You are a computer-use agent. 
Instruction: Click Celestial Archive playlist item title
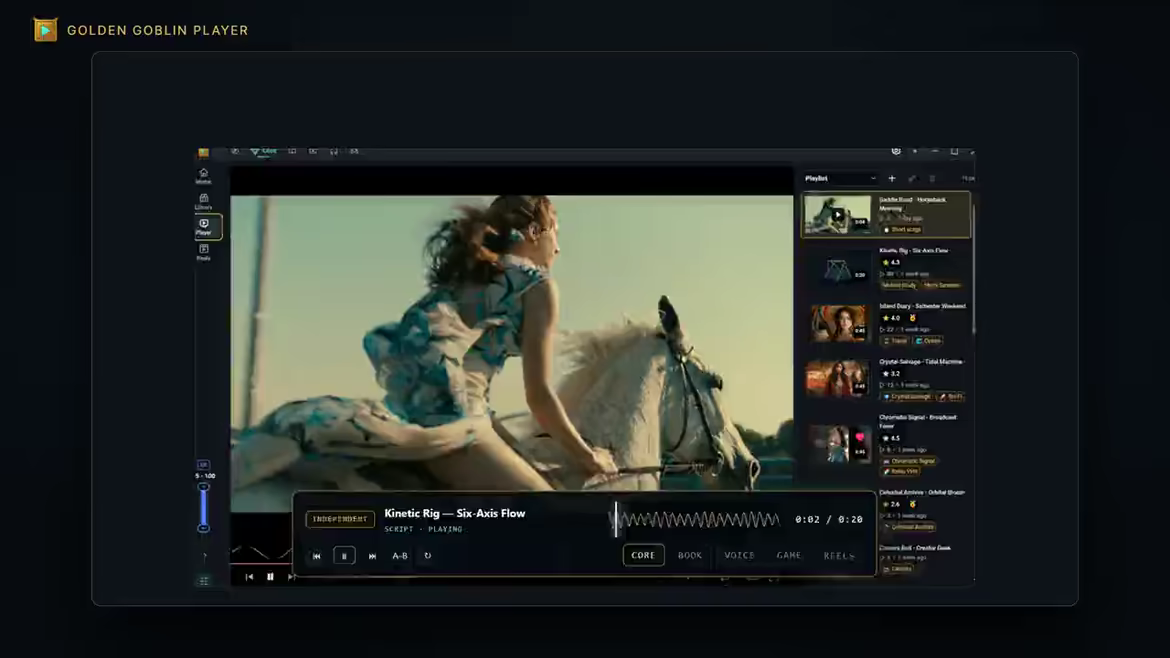coord(922,492)
